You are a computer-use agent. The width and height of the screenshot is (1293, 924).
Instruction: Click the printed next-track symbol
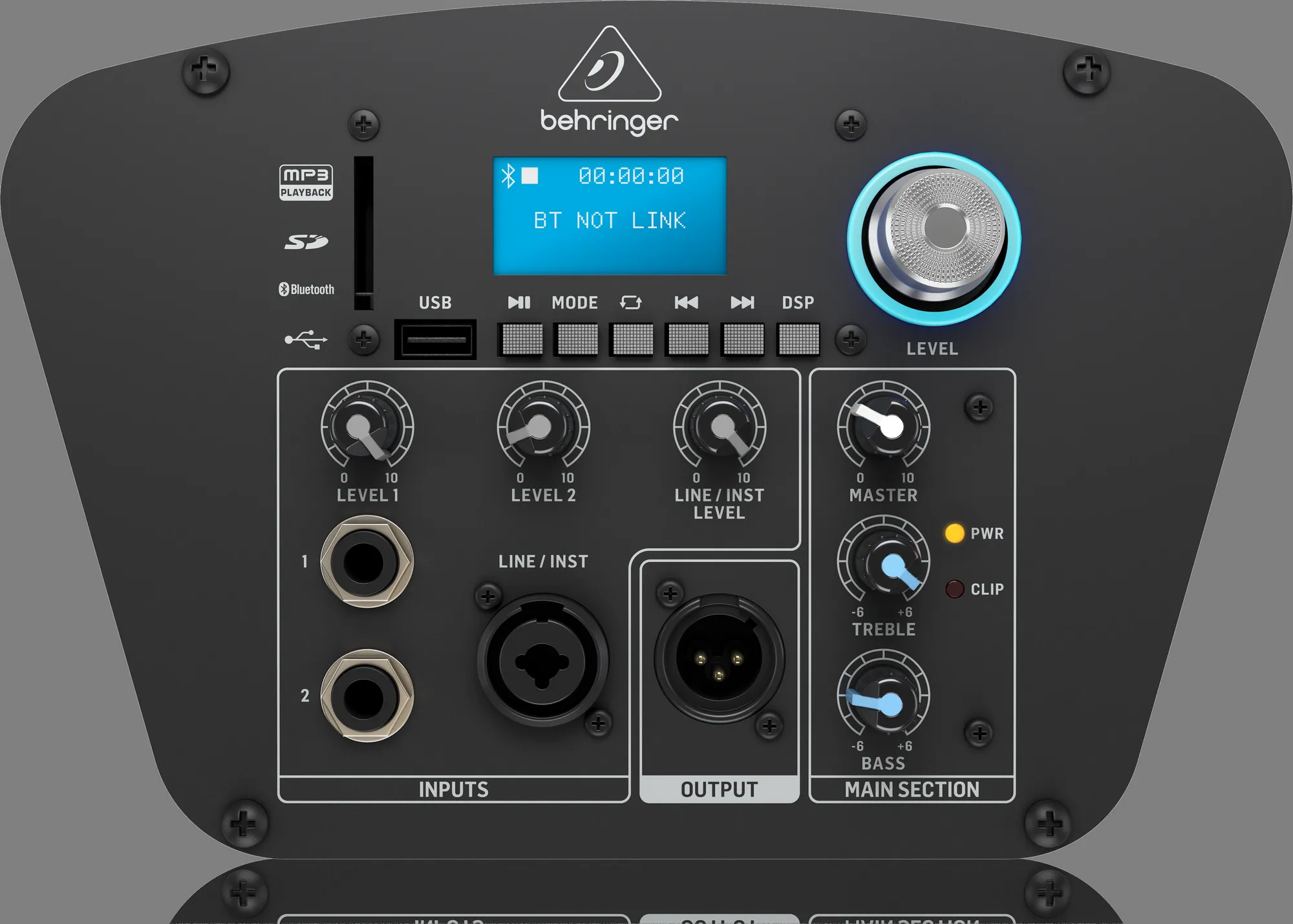[x=742, y=303]
